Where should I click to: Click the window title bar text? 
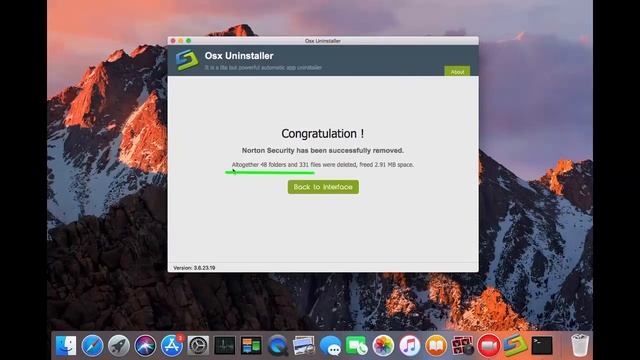coord(322,41)
